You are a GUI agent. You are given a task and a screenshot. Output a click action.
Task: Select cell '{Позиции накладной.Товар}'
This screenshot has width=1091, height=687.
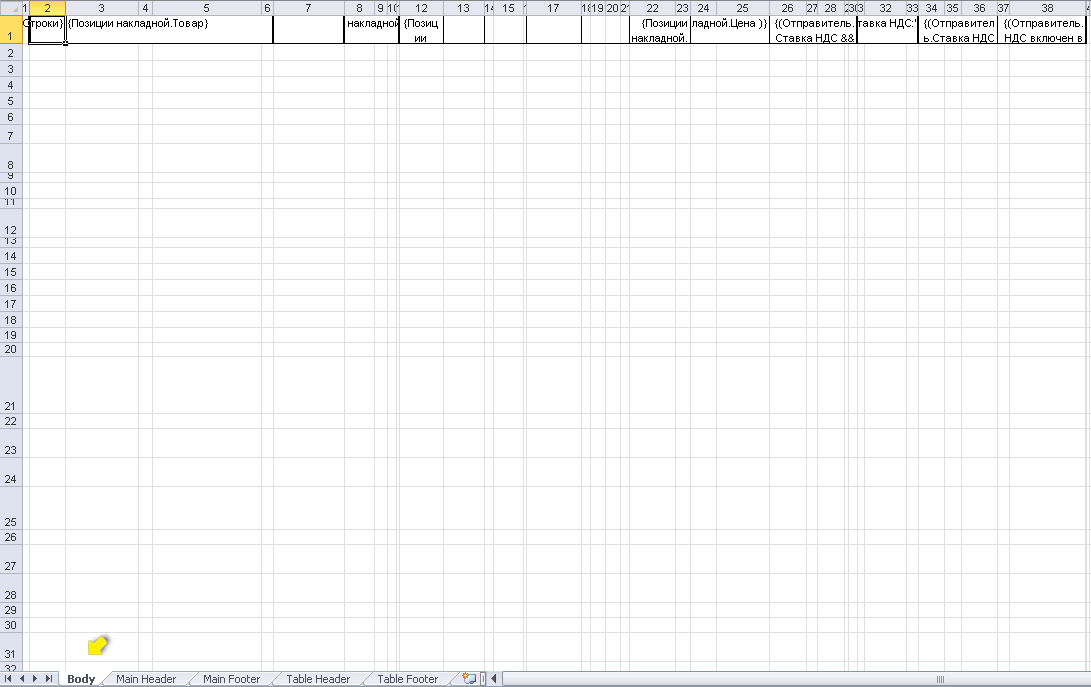click(169, 30)
